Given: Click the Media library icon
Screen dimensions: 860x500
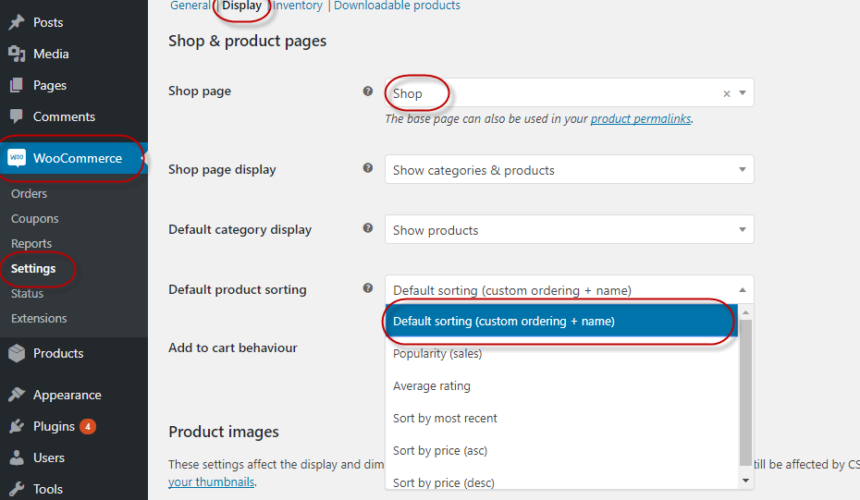Looking at the screenshot, I should [16, 54].
